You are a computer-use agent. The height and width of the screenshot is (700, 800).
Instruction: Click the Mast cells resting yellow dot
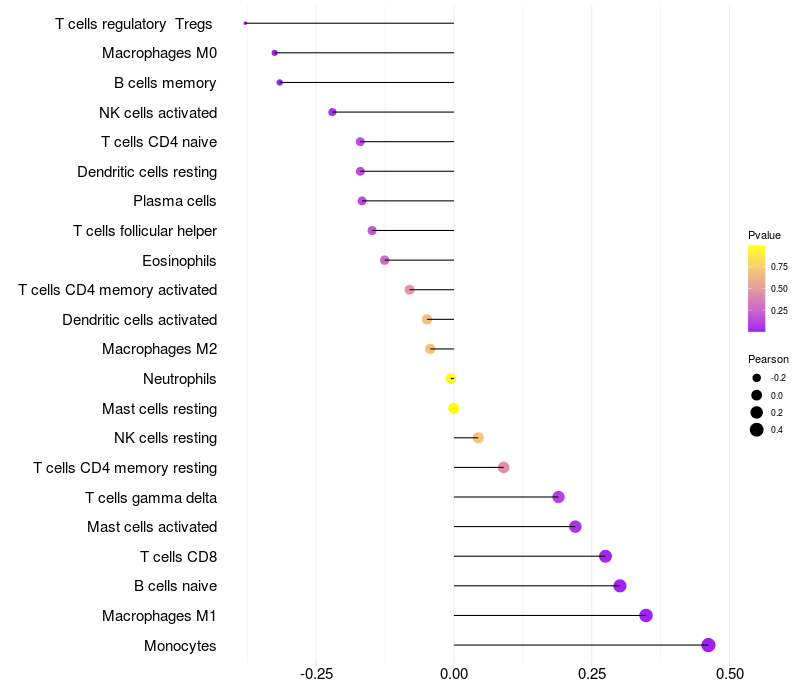(454, 408)
